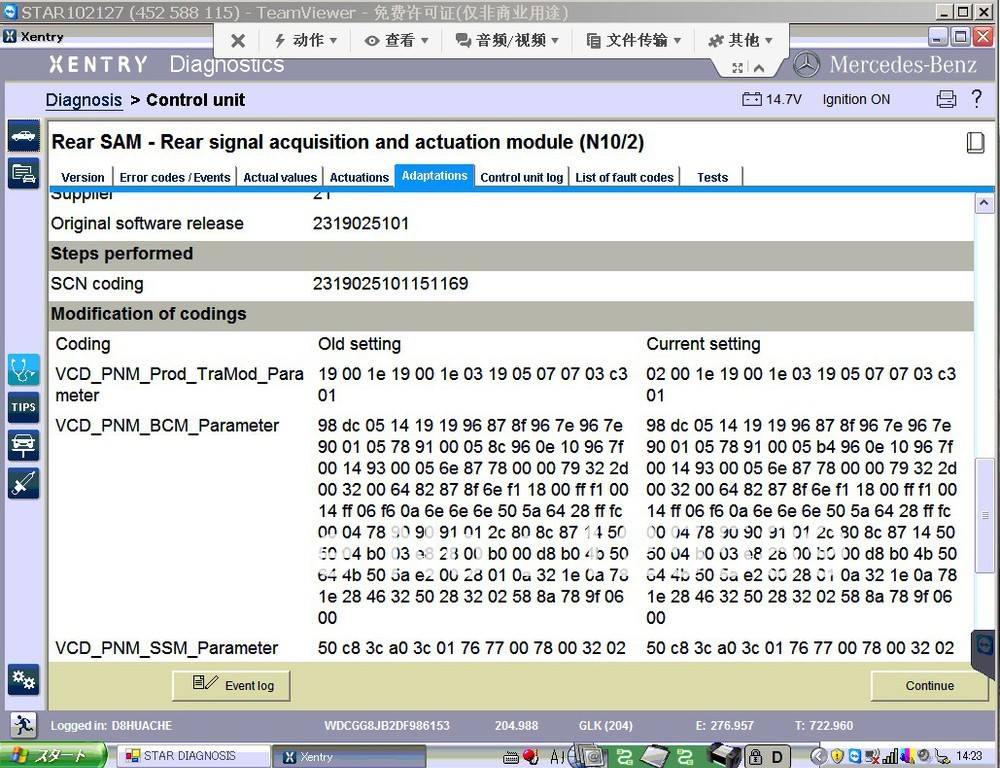Image resolution: width=1000 pixels, height=768 pixels.
Task: Switch to the Actual values tab
Action: pos(280,177)
